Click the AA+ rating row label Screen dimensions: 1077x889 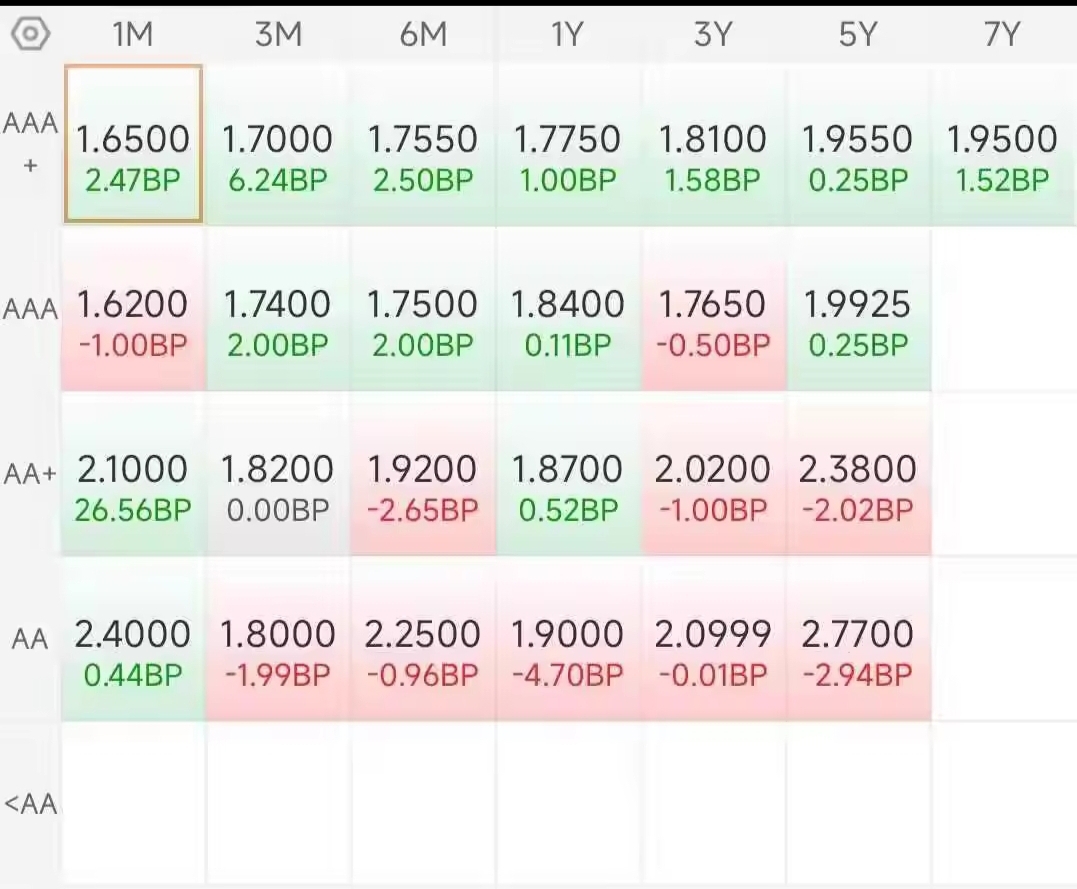(x=30, y=475)
